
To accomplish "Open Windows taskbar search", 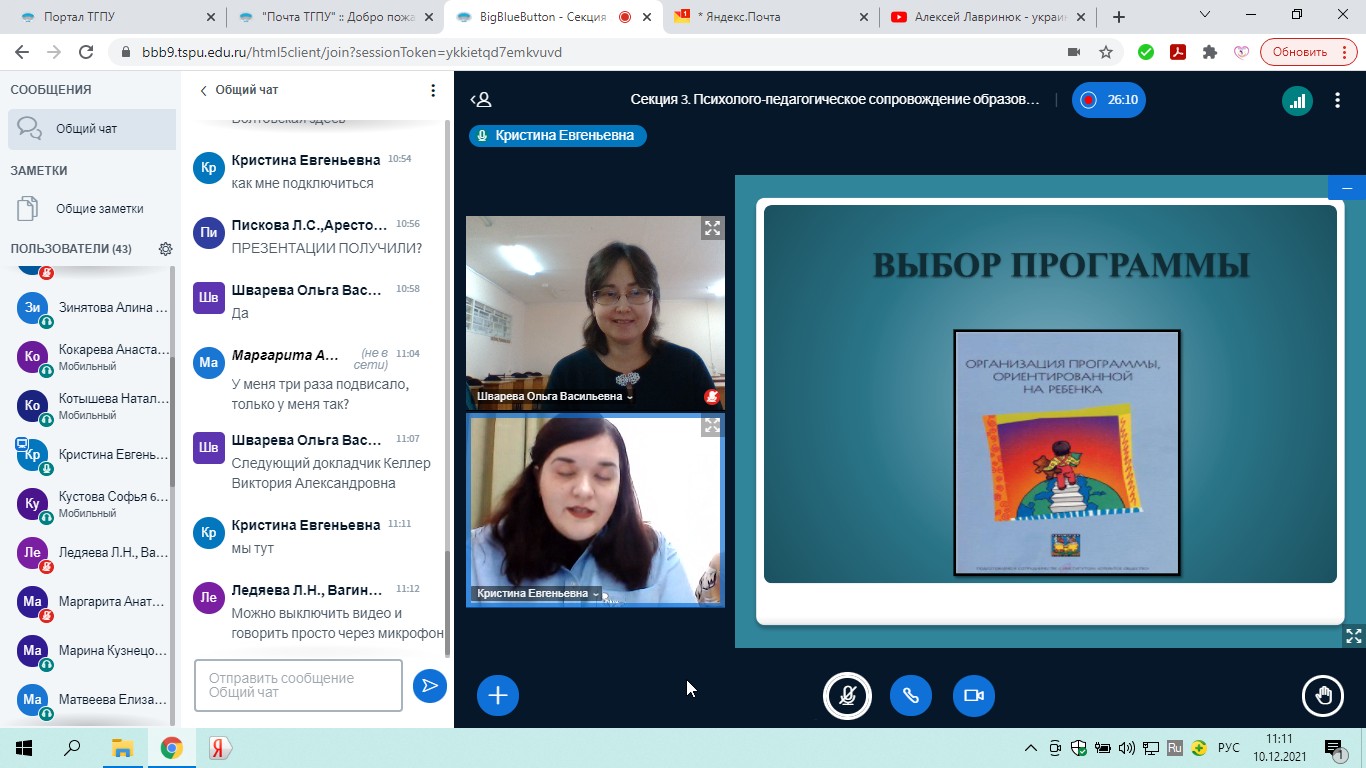I will click(x=72, y=748).
